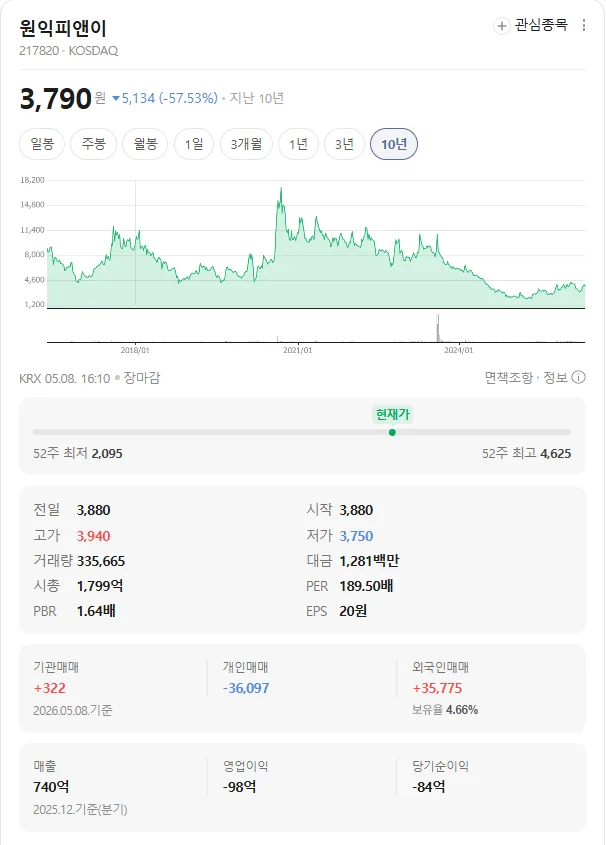Click the 2026.05.08.기준 date text
Viewport: 606px width, 845px height.
pos(73,710)
